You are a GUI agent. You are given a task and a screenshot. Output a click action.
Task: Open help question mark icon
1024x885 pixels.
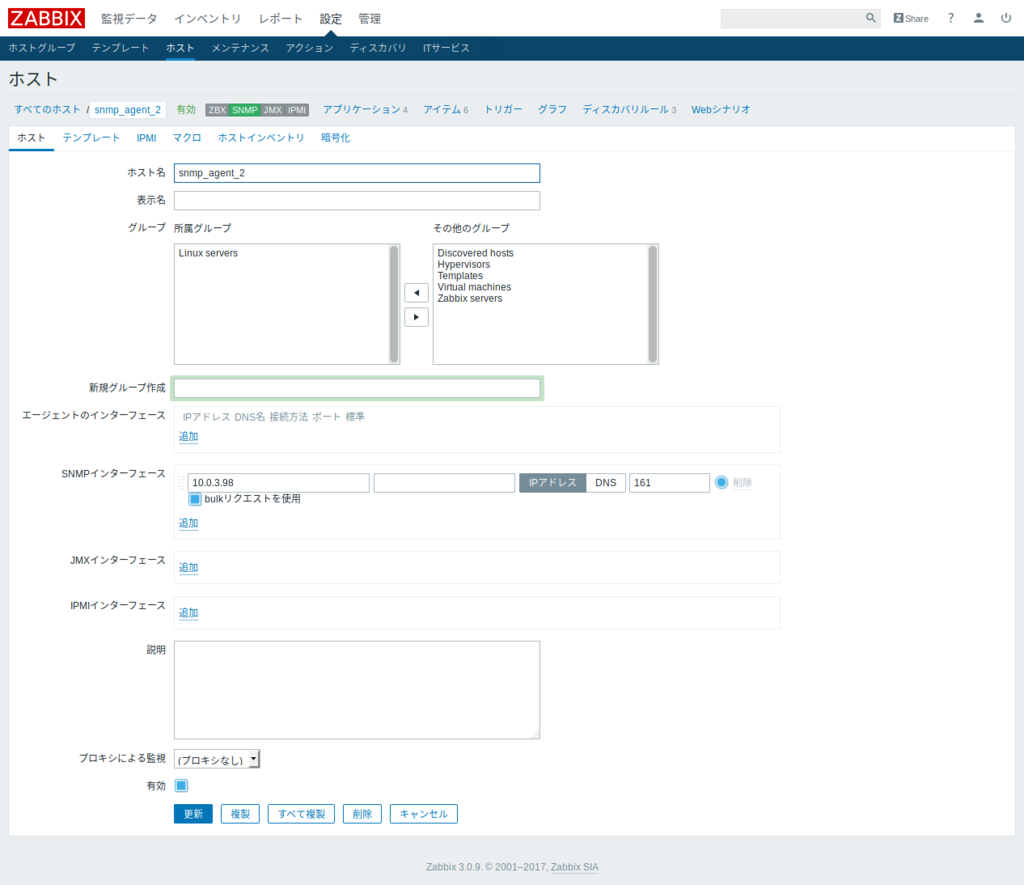point(951,18)
